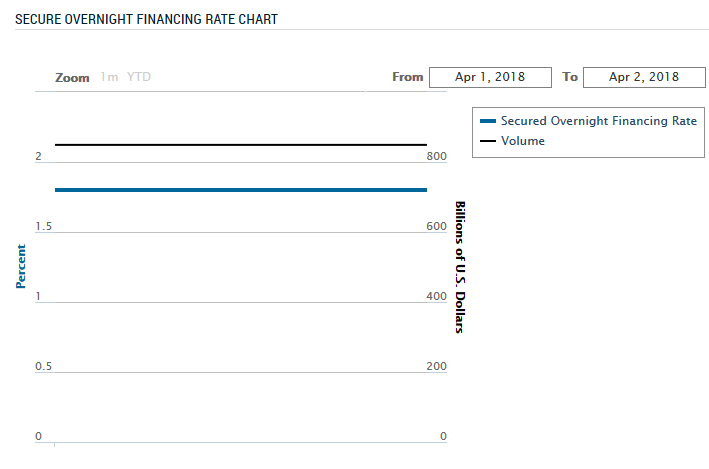Click the 200 label on right axis
The image size is (709, 469).
click(x=436, y=367)
